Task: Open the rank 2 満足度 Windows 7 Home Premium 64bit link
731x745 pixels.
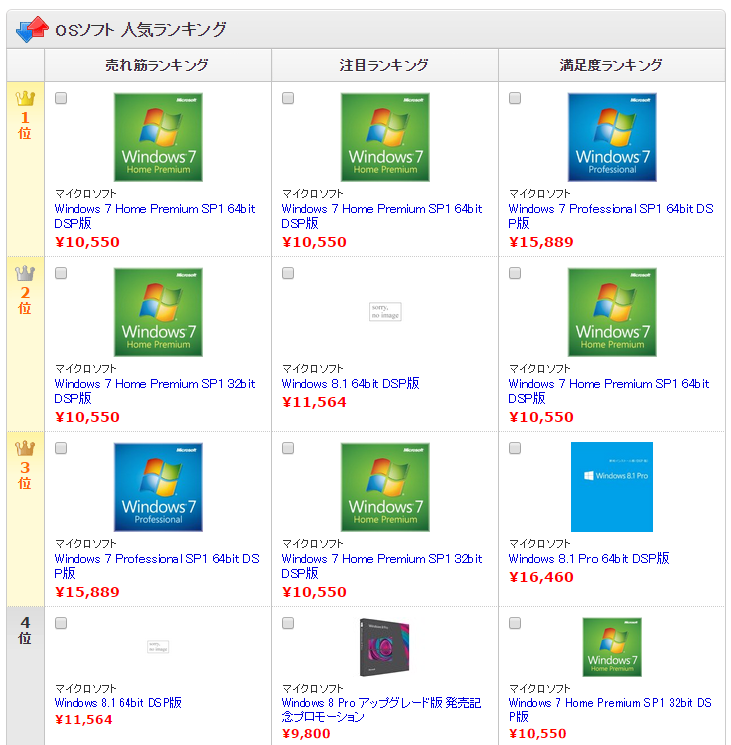Action: pyautogui.click(x=609, y=391)
